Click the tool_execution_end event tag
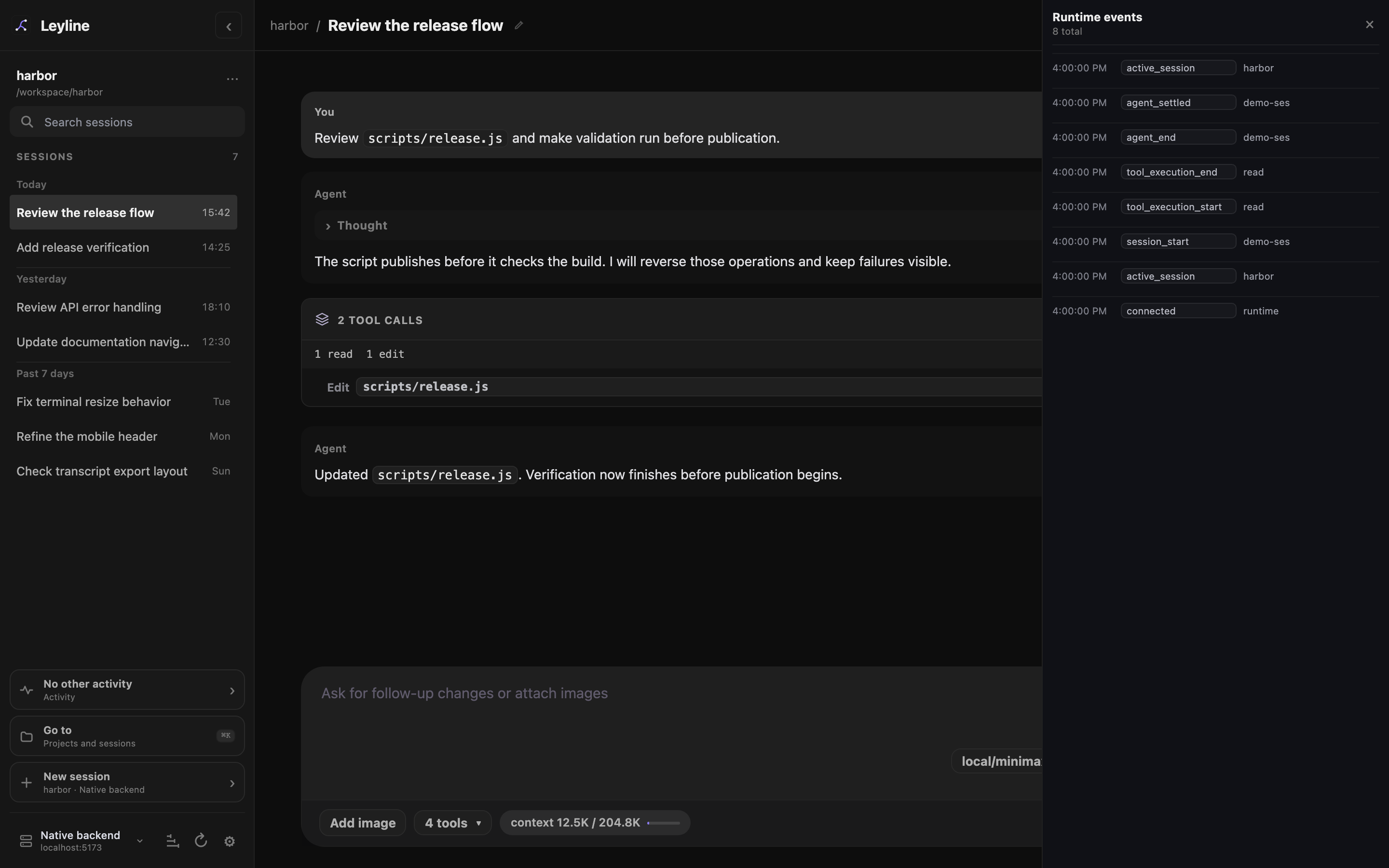 pos(1178,172)
